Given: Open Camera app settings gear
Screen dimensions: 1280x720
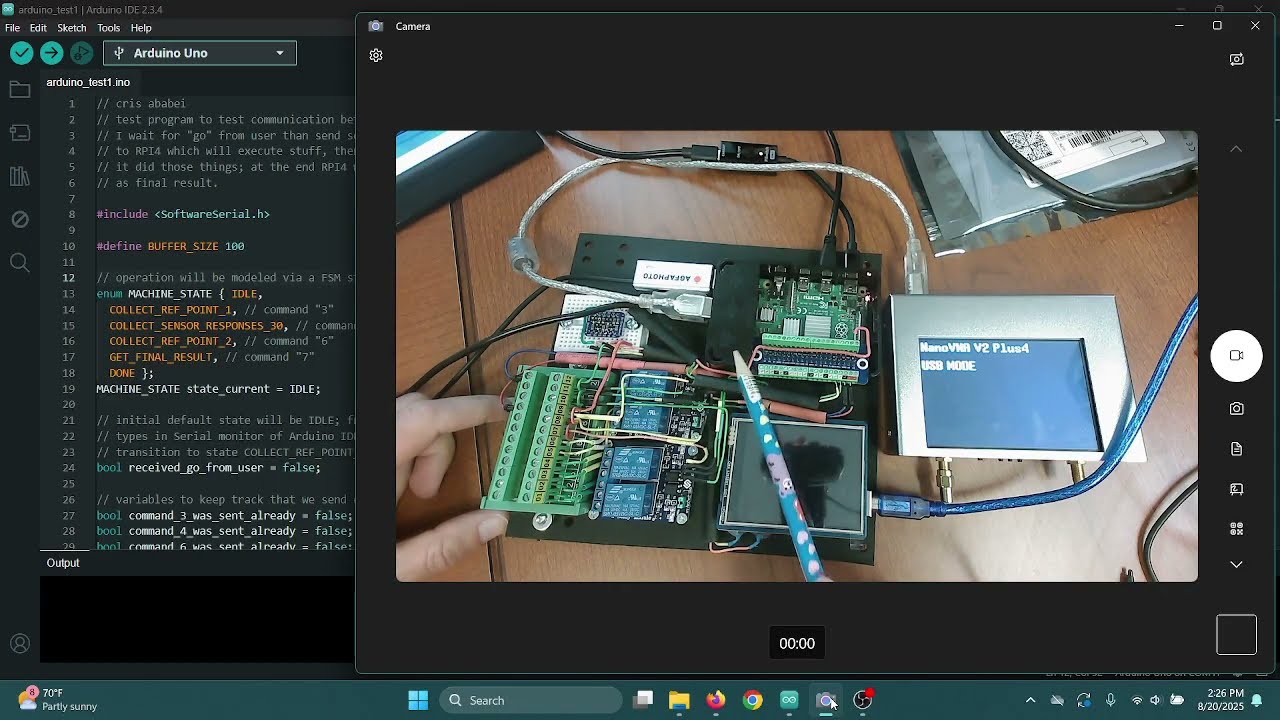Looking at the screenshot, I should (376, 56).
